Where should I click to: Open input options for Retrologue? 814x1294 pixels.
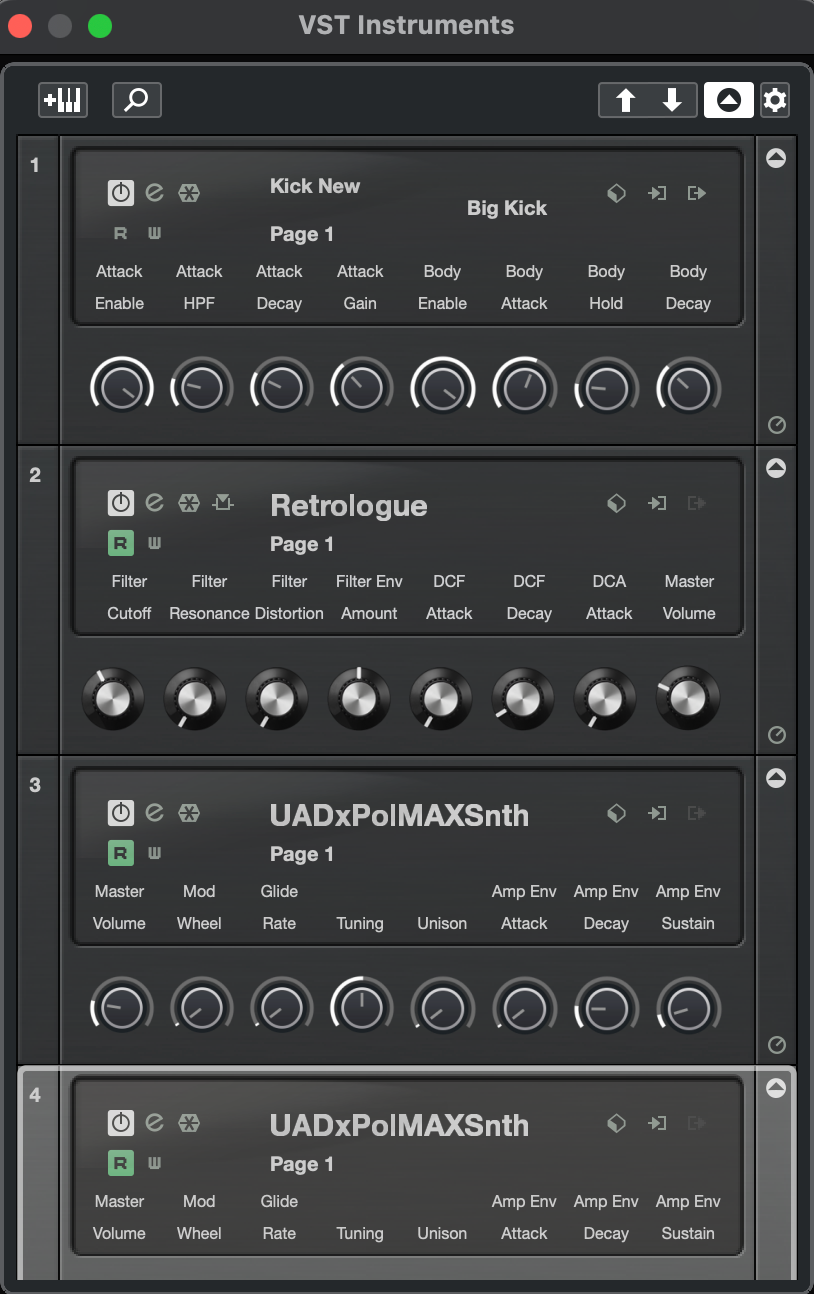pyautogui.click(x=657, y=503)
